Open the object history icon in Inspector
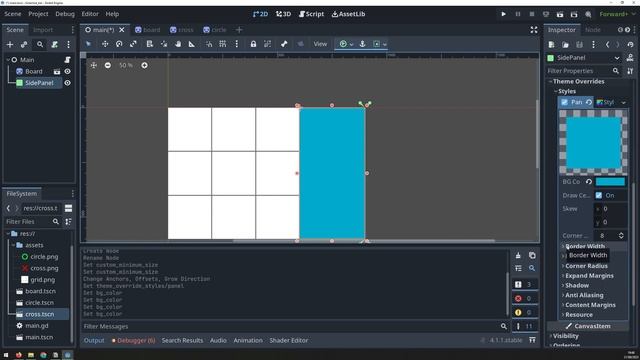640x360 pixels. pos(631,44)
